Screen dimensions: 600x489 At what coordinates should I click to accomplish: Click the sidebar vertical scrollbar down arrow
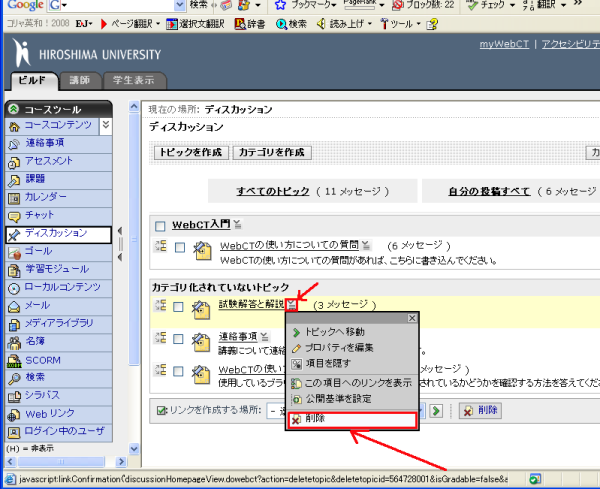[134, 448]
